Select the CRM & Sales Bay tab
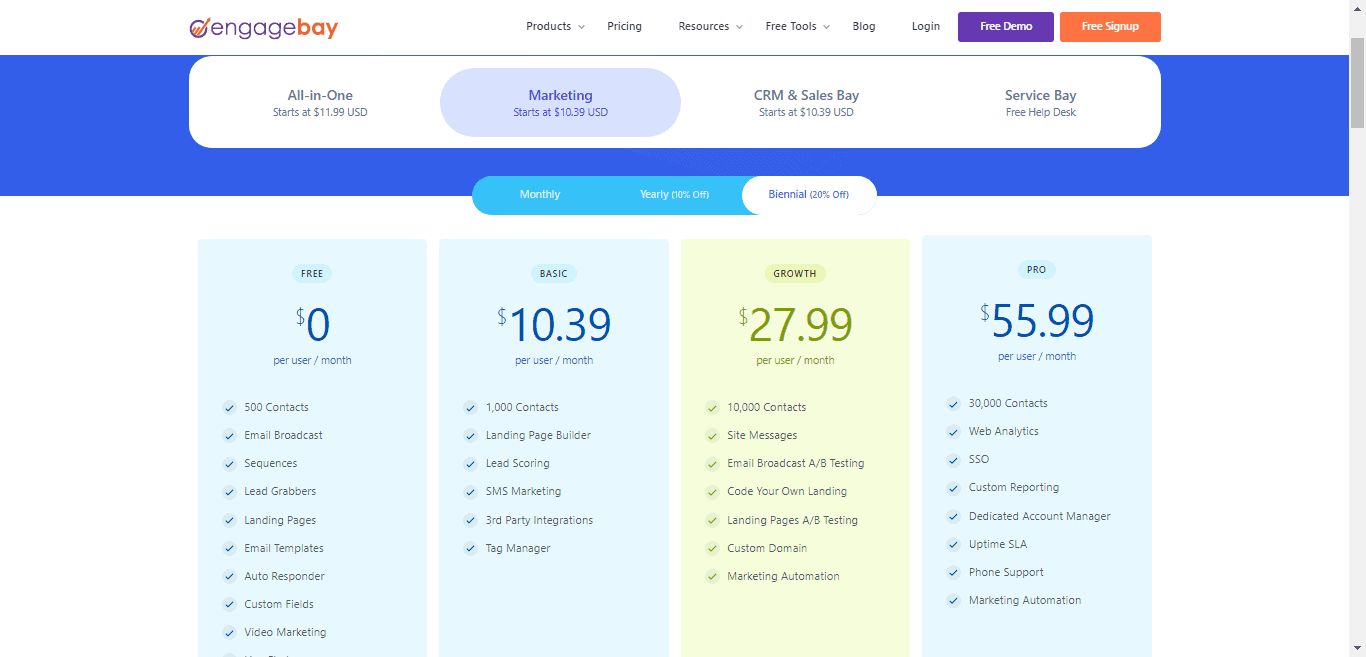 click(x=806, y=102)
